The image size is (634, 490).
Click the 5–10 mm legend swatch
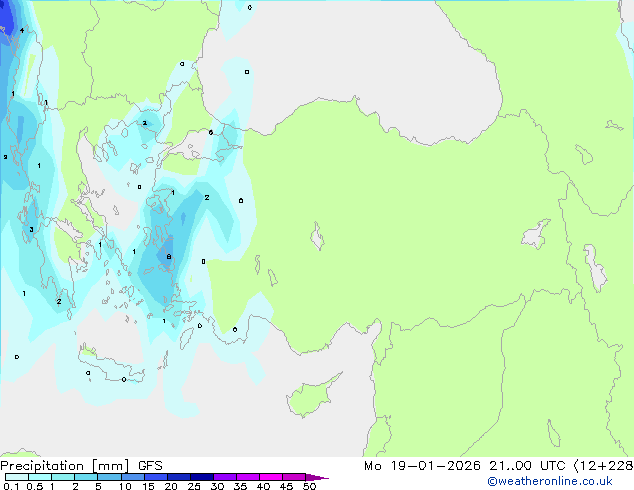[x=109, y=477]
